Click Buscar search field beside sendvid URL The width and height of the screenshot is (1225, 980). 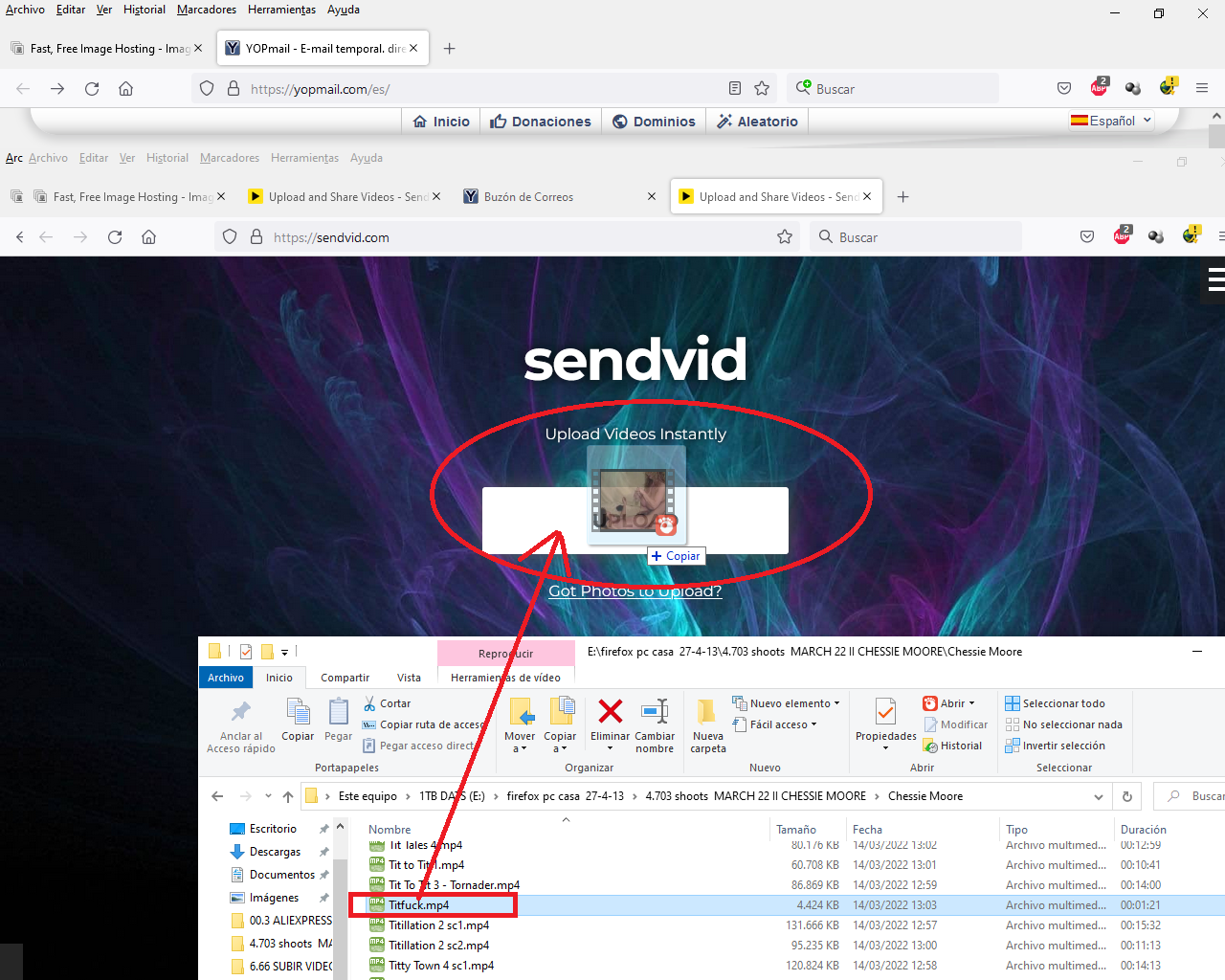click(916, 236)
